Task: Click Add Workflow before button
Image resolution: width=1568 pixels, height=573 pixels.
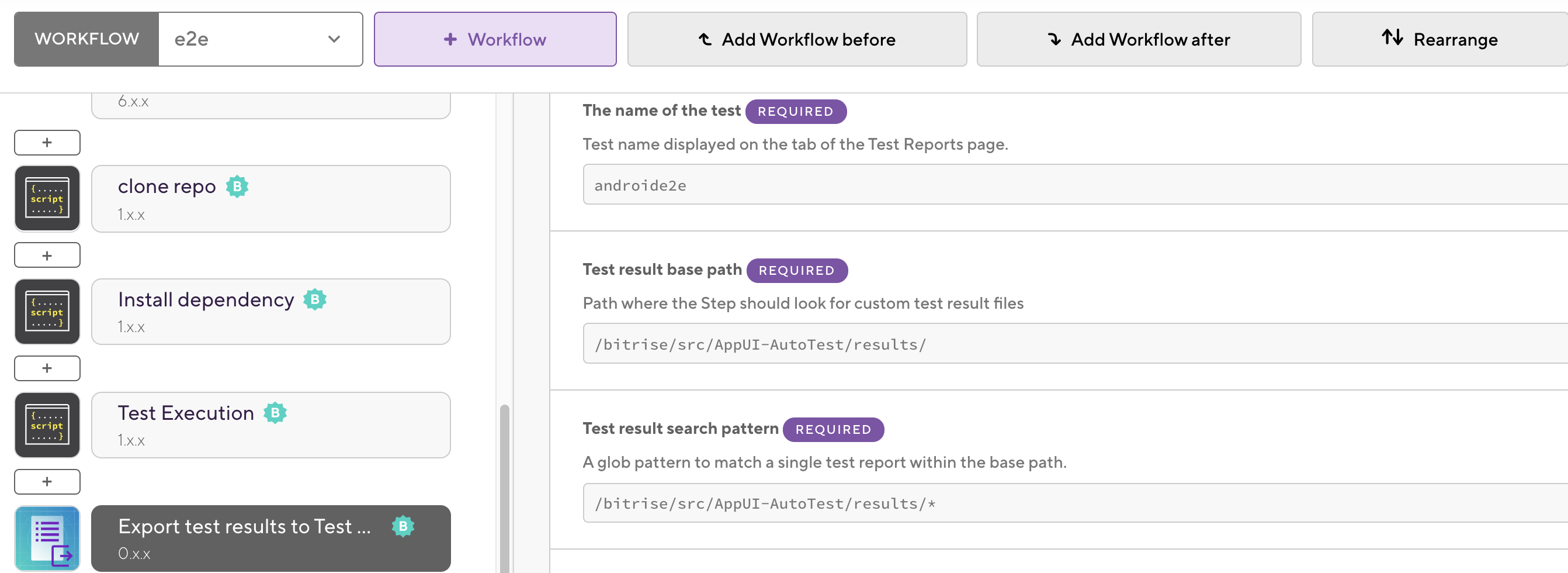Action: click(796, 39)
